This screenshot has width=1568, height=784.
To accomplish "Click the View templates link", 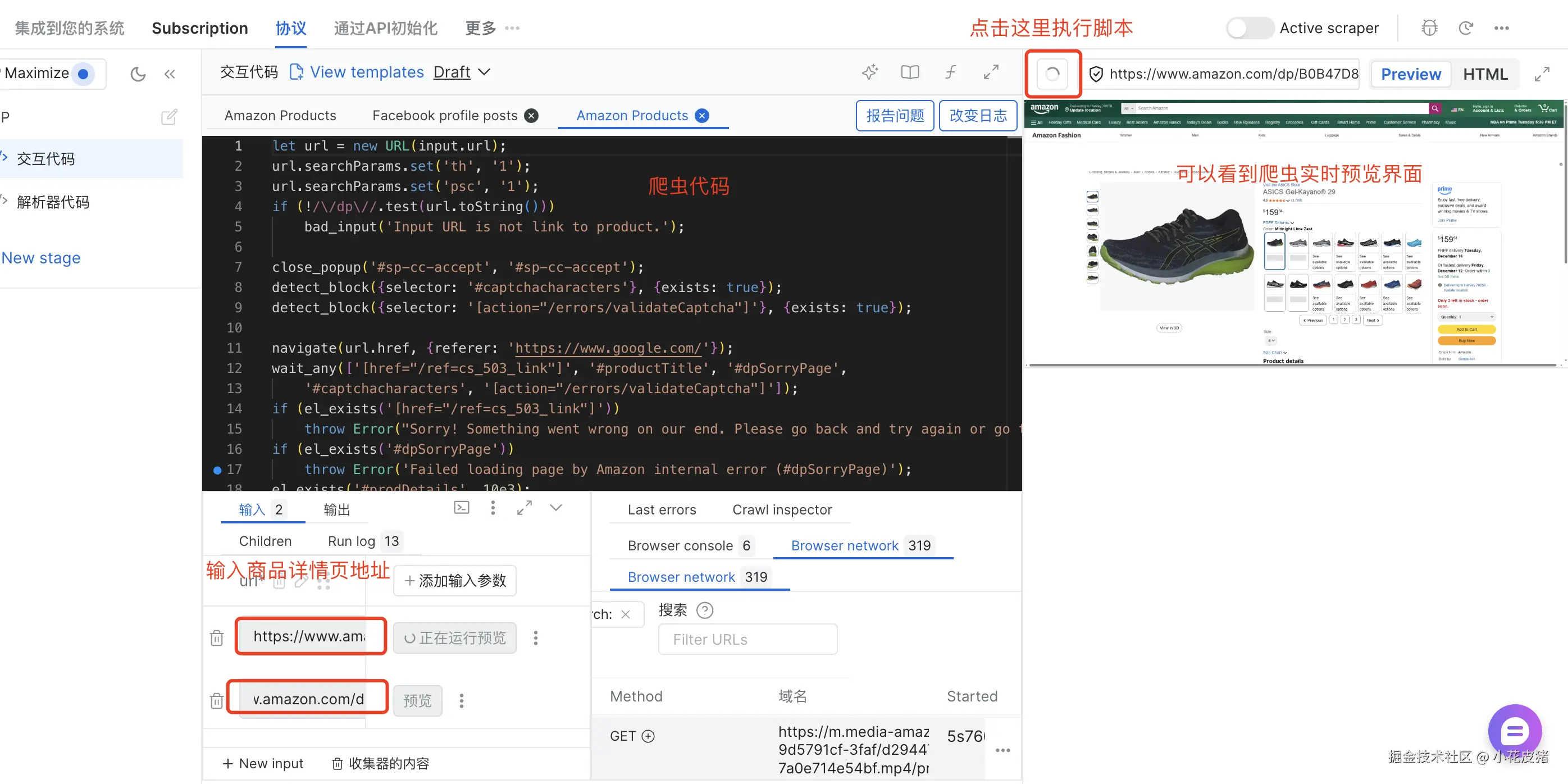I will [366, 72].
